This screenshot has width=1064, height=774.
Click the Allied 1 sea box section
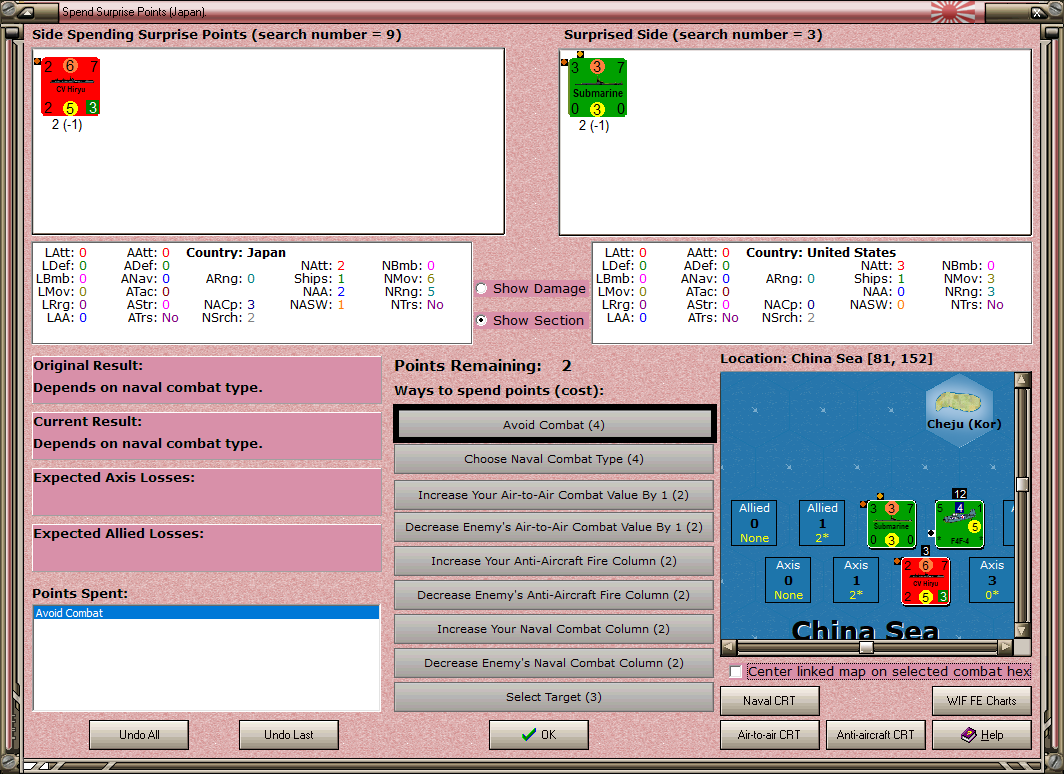[x=822, y=523]
